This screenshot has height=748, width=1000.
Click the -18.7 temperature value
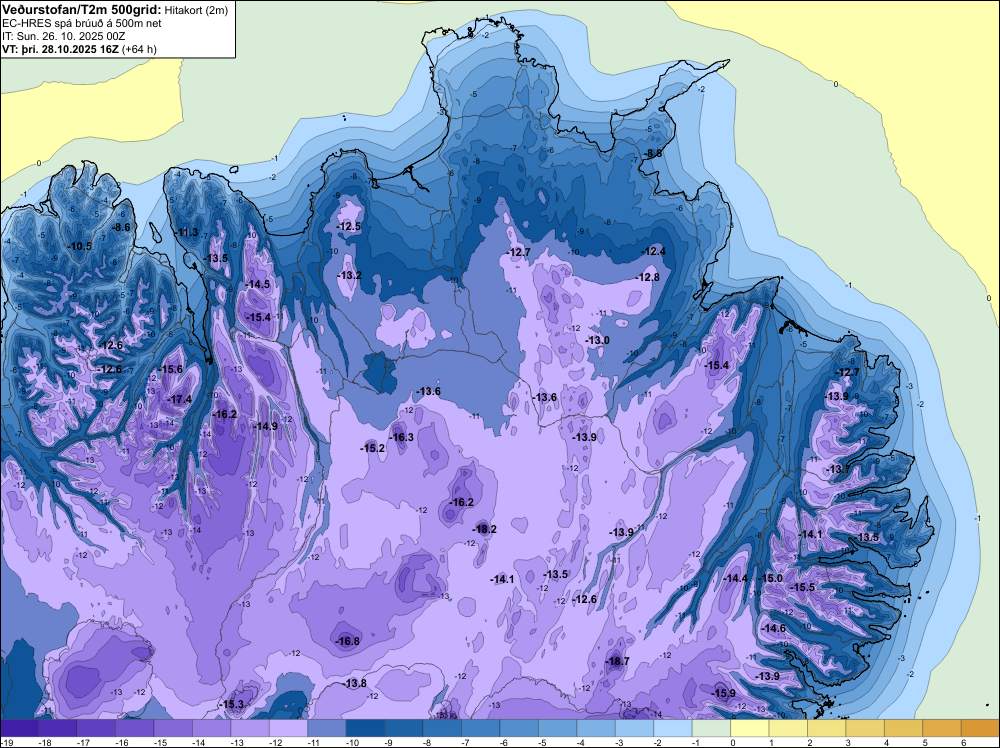(x=617, y=661)
